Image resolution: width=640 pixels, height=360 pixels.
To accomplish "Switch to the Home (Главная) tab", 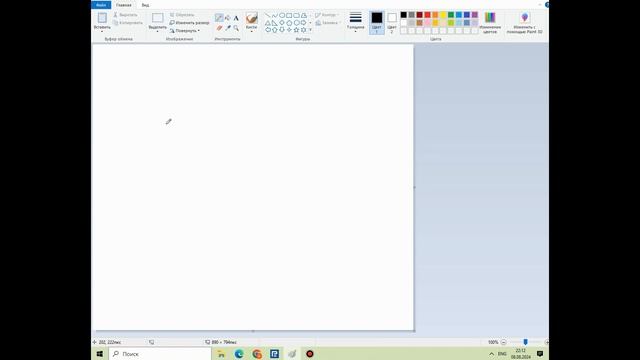I will pos(124,5).
